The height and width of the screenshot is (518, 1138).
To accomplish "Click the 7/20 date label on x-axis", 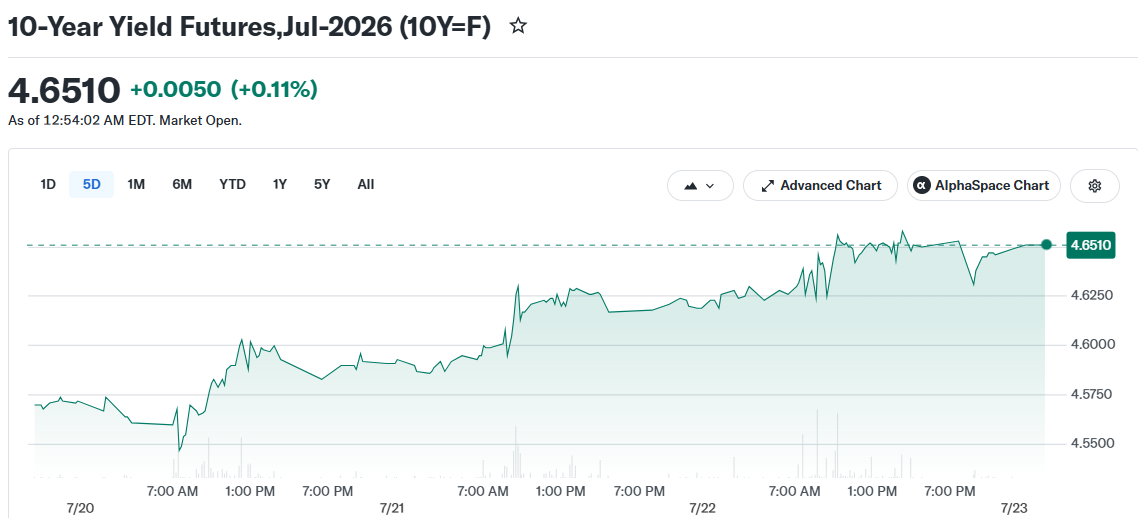I will coord(79,508).
